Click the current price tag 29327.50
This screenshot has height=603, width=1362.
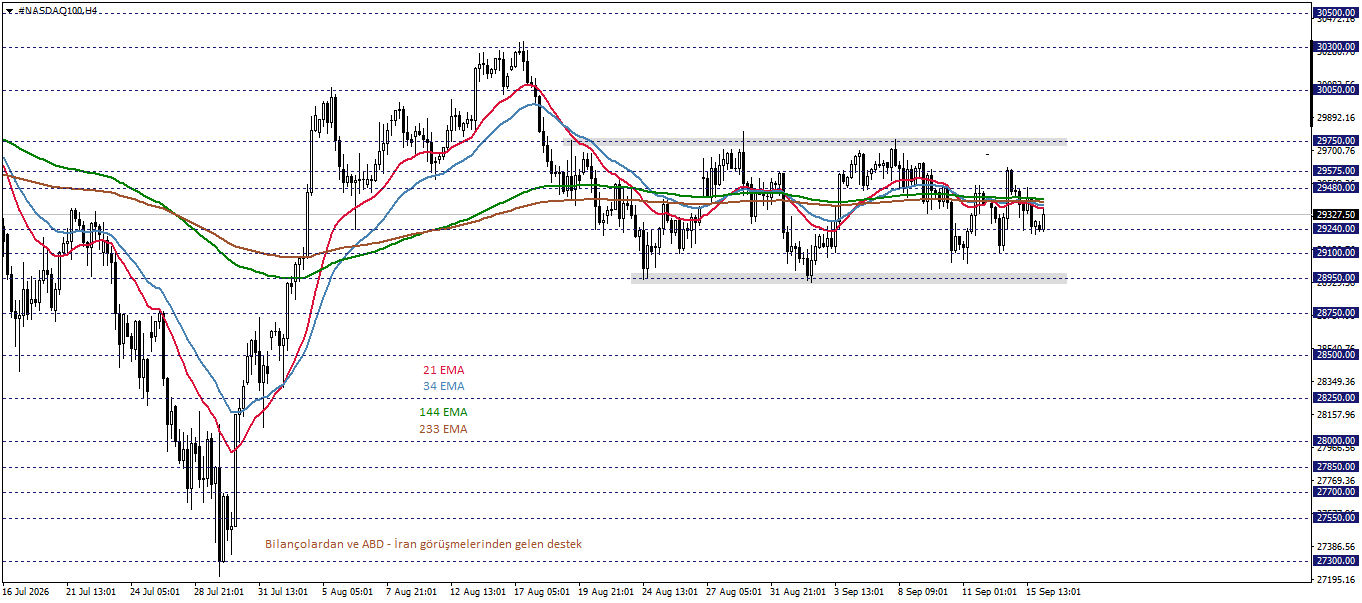tap(1336, 214)
